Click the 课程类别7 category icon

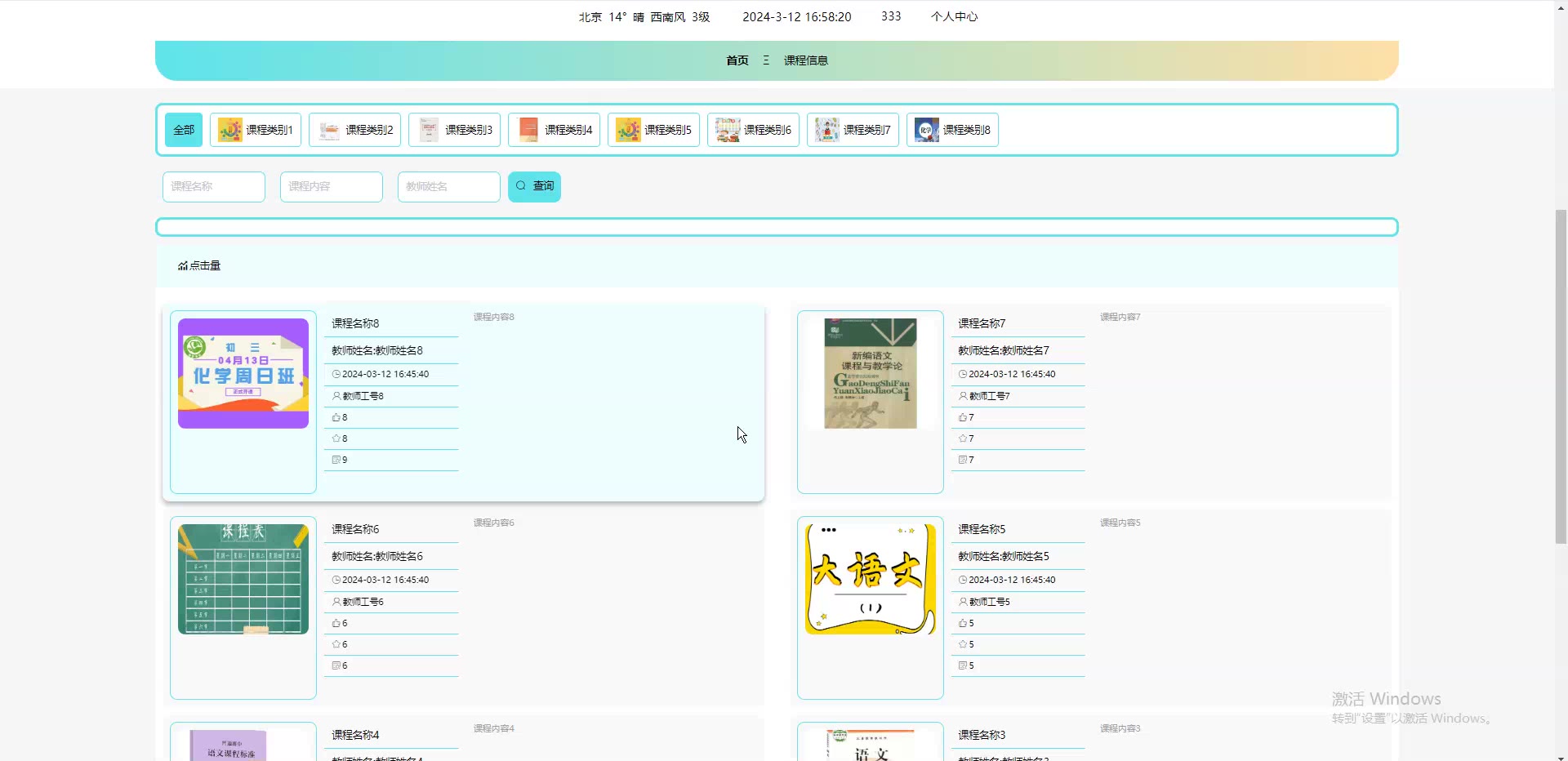(828, 130)
